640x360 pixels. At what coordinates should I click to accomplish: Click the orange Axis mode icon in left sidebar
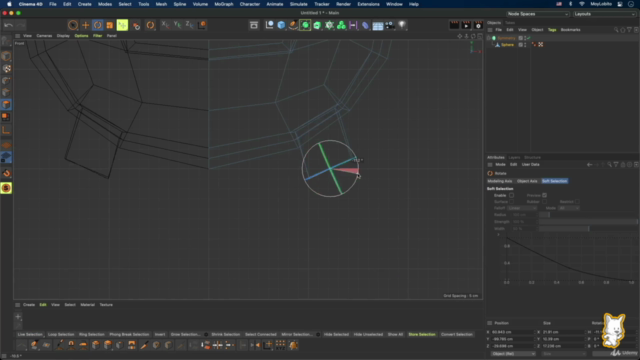click(x=6, y=131)
